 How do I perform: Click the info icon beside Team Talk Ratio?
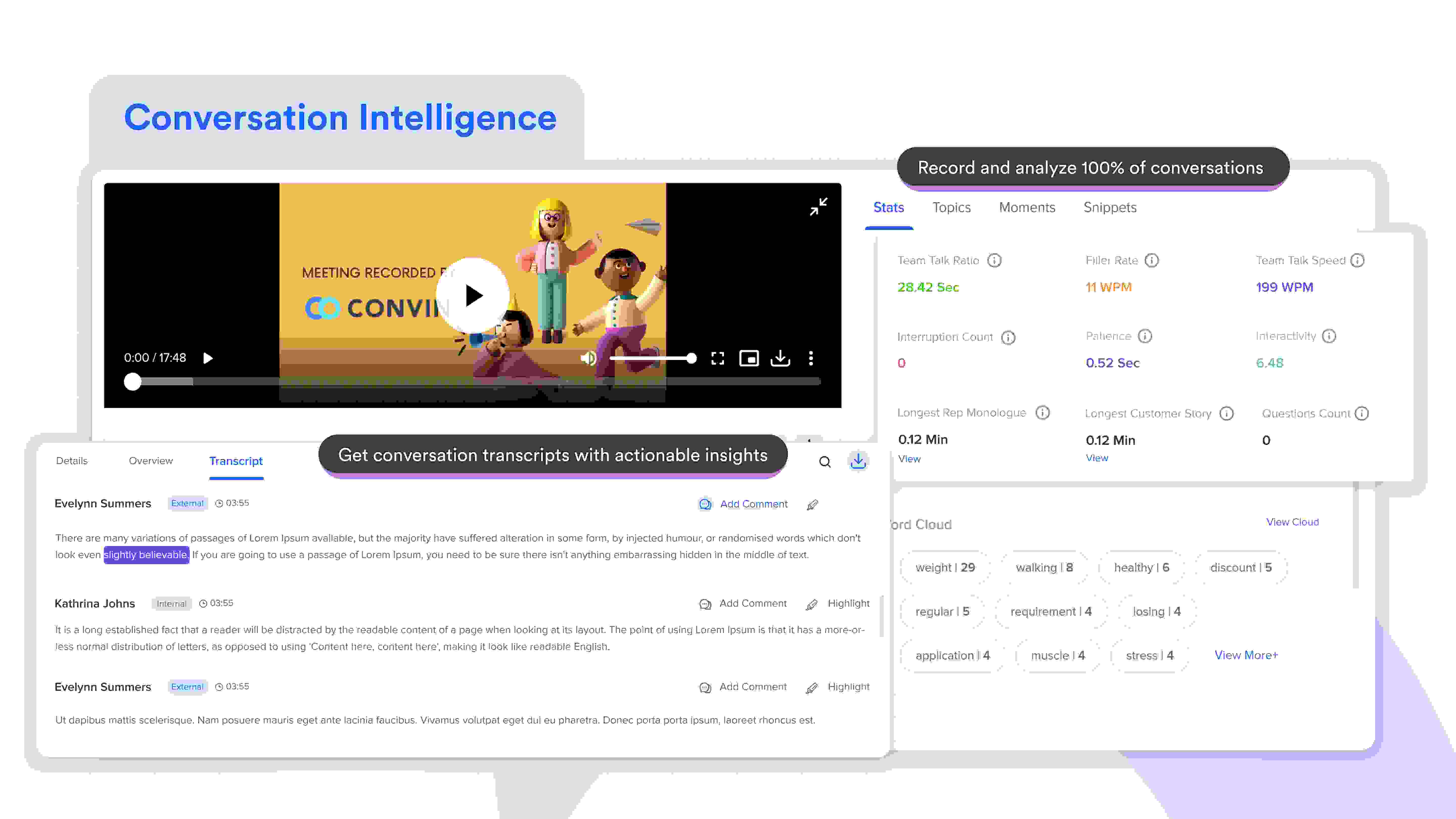point(994,261)
